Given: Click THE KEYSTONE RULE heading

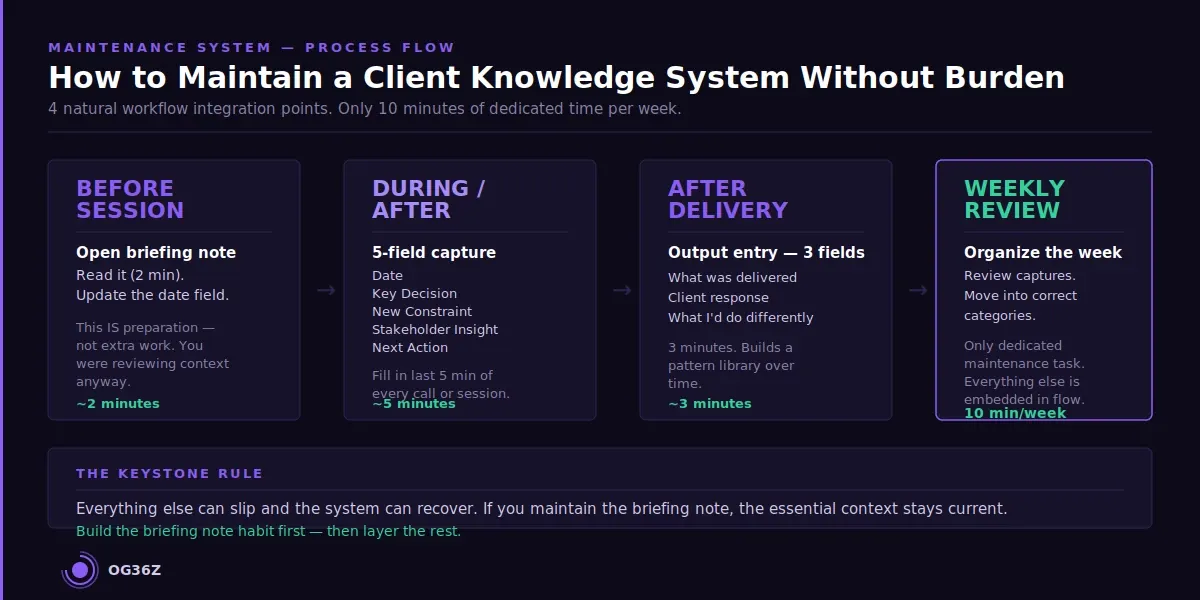Looking at the screenshot, I should tap(169, 473).
